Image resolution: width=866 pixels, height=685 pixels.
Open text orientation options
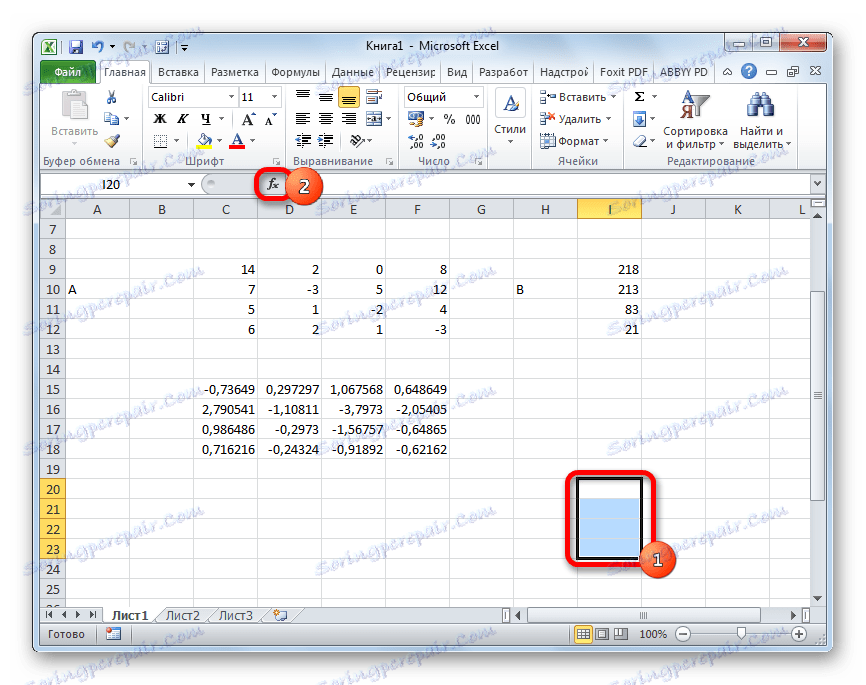pyautogui.click(x=358, y=141)
